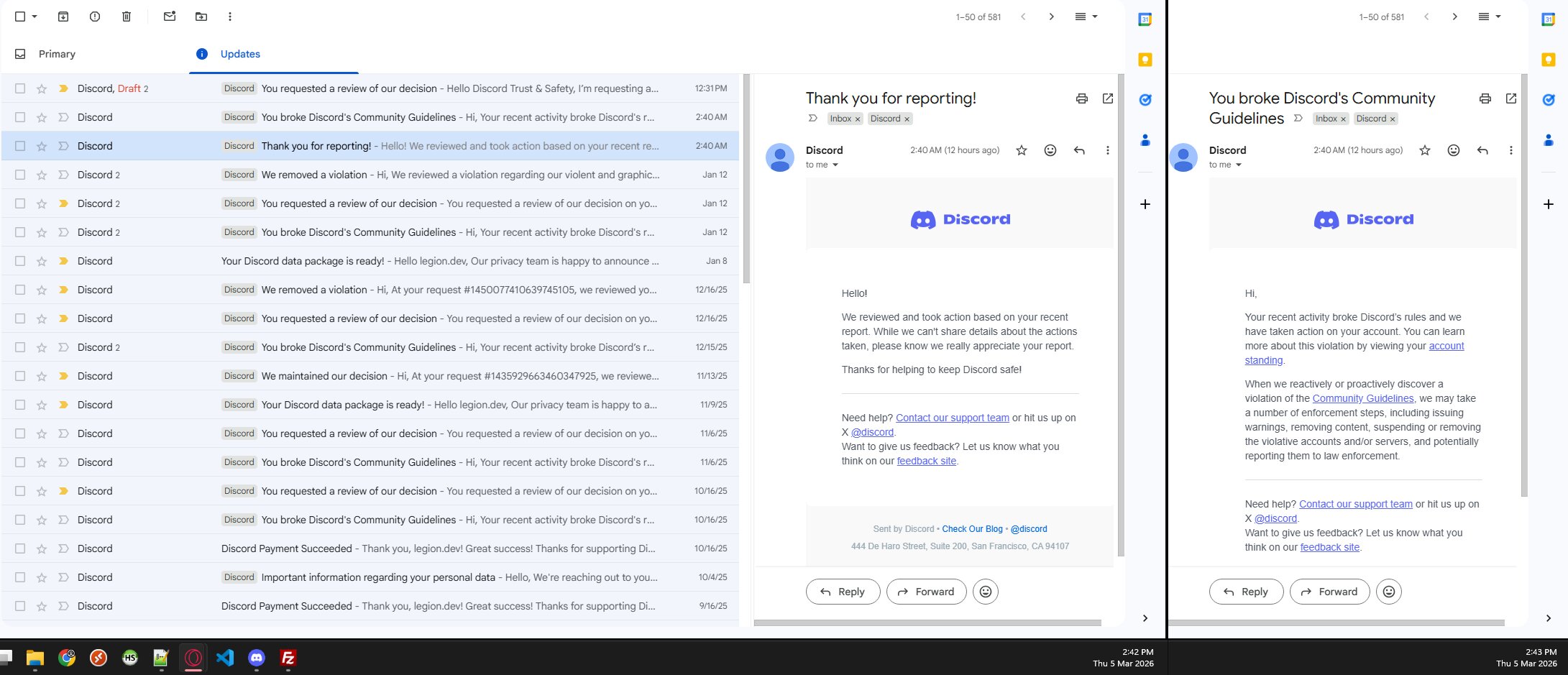Open Google Tasks in the right window's side panel
The height and width of the screenshot is (675, 1568).
pyautogui.click(x=1549, y=100)
